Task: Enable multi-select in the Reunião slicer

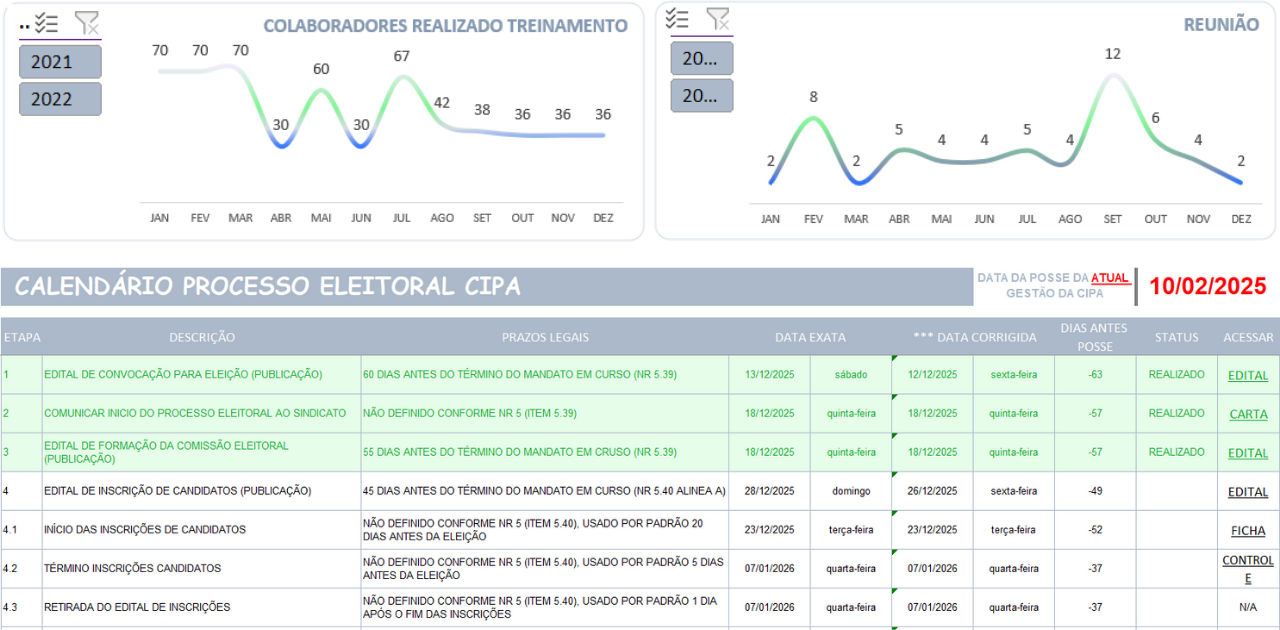Action: click(677, 19)
